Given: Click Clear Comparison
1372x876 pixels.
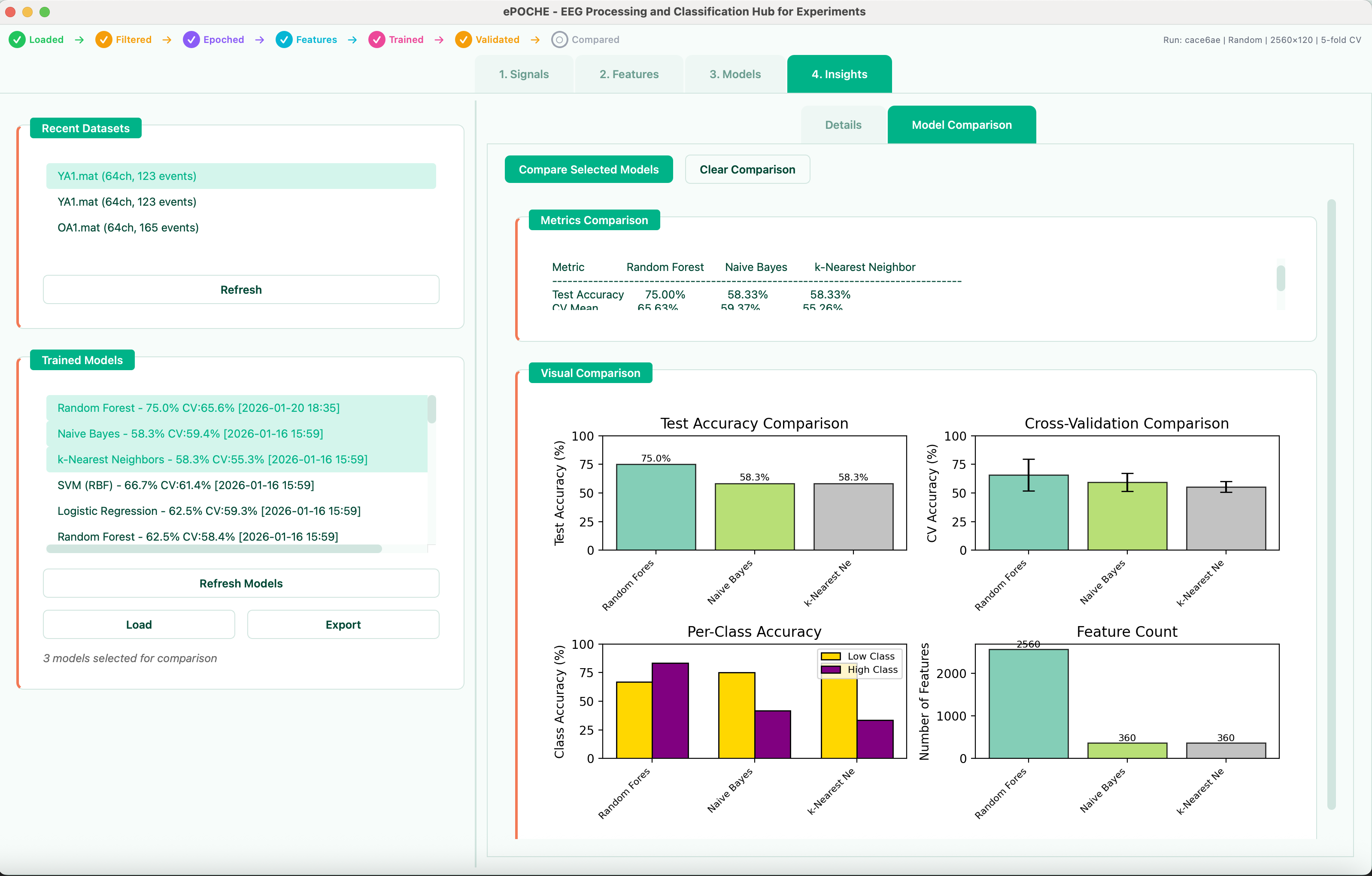Looking at the screenshot, I should (747, 169).
